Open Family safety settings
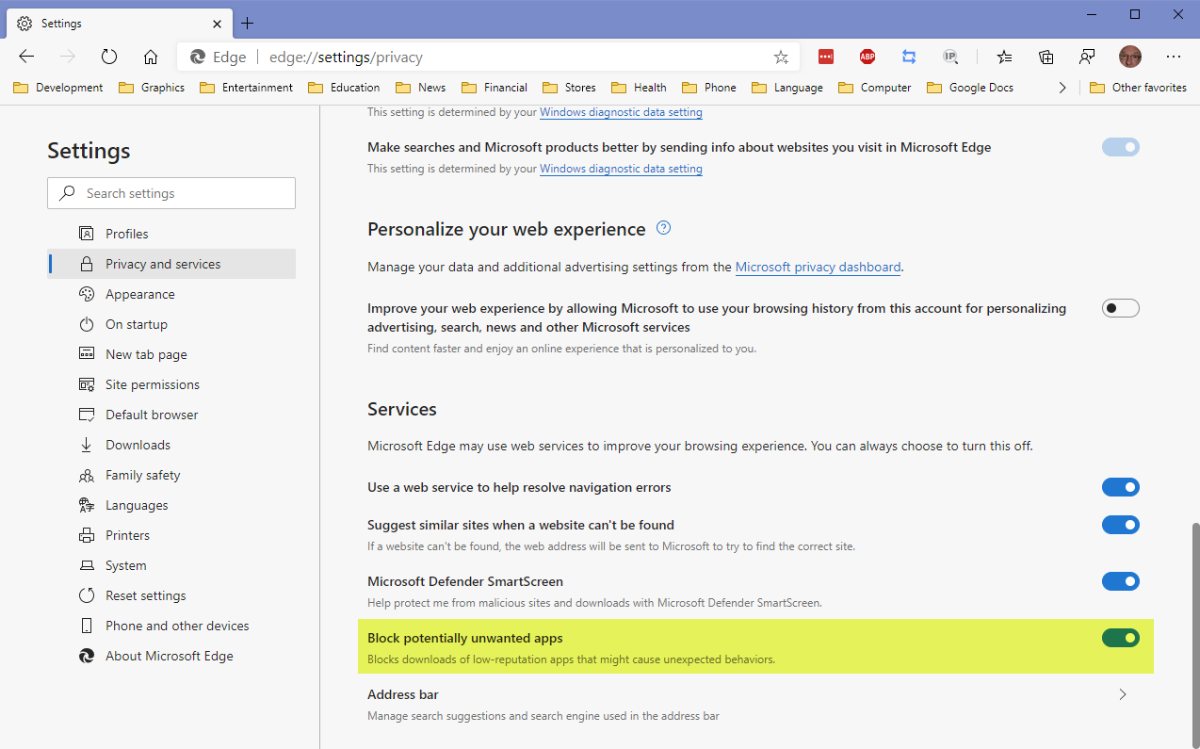This screenshot has height=749, width=1200. [x=171, y=475]
